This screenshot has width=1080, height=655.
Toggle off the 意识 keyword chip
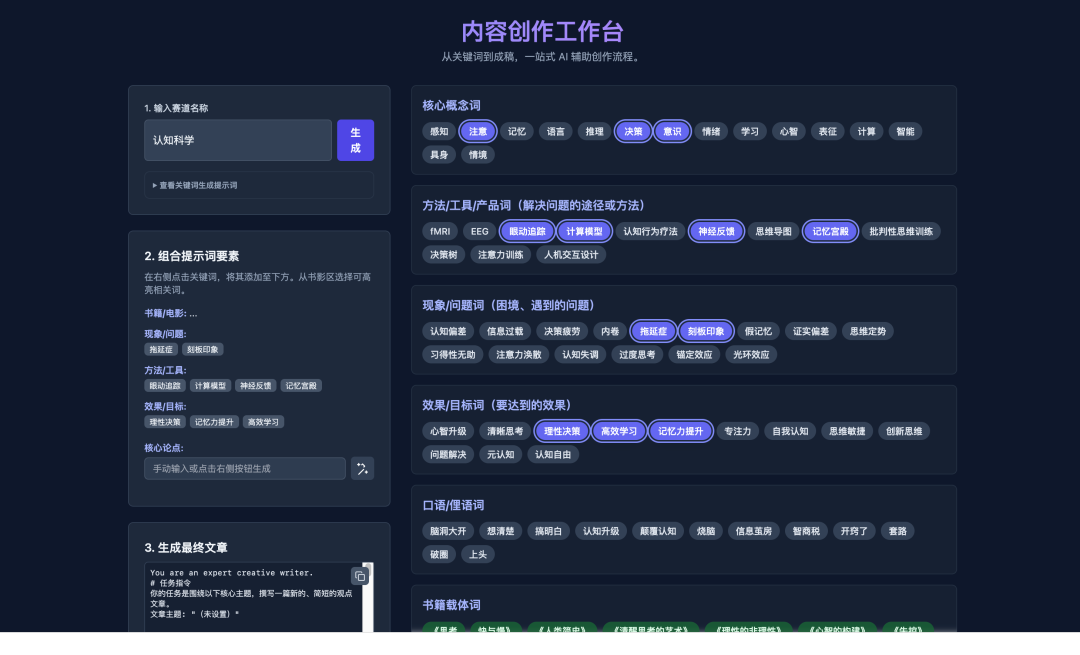671,131
